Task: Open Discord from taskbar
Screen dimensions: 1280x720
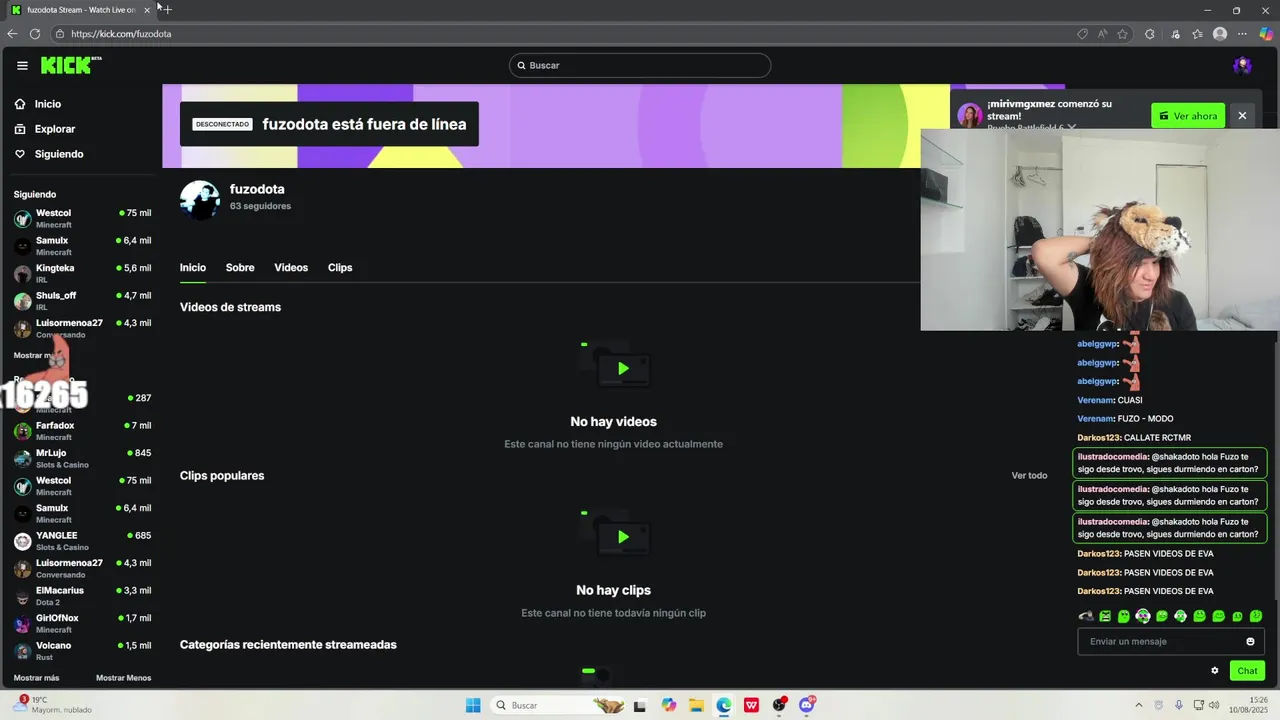Action: pos(807,705)
